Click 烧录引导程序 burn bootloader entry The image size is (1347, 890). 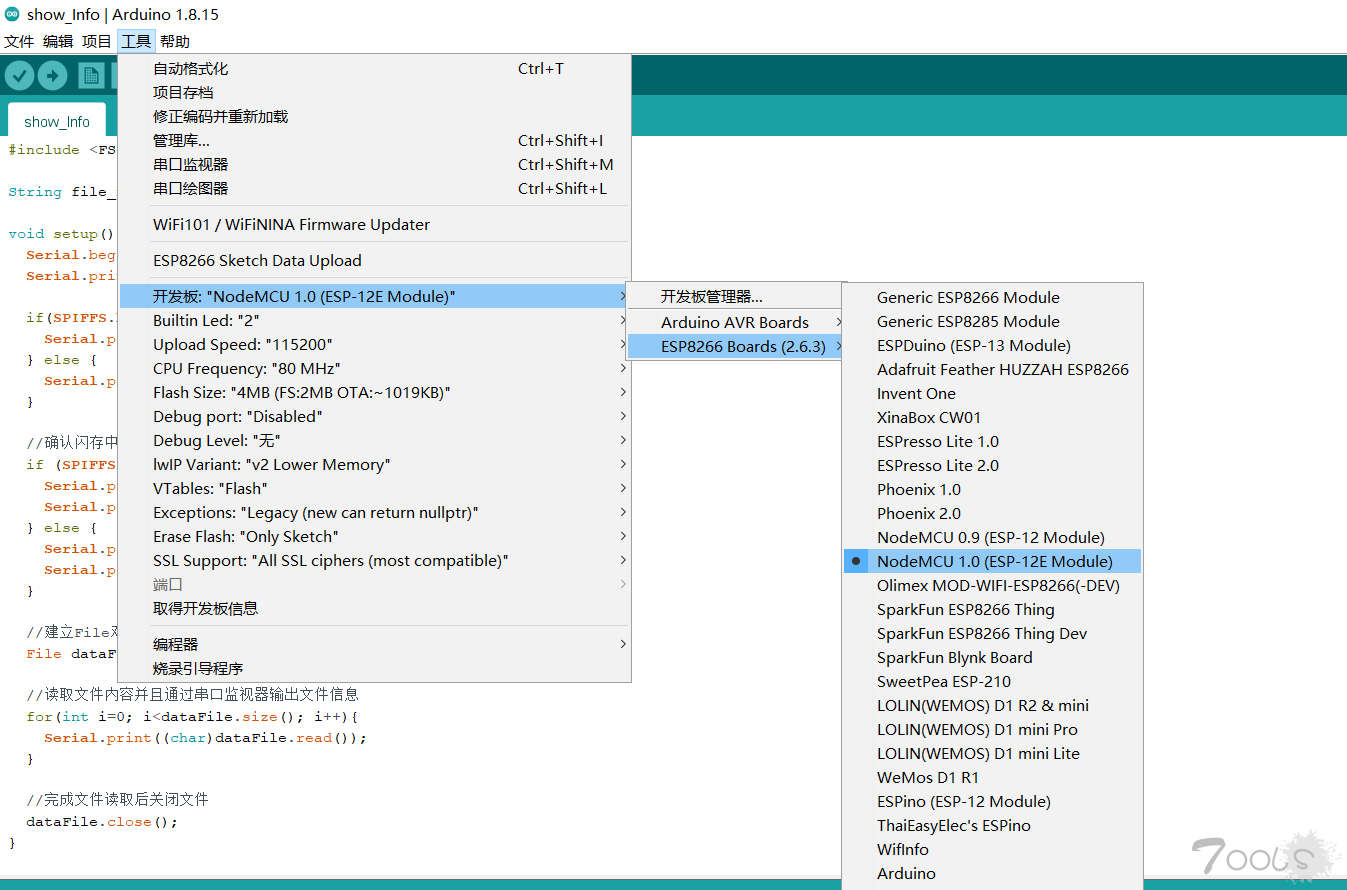pos(374,669)
